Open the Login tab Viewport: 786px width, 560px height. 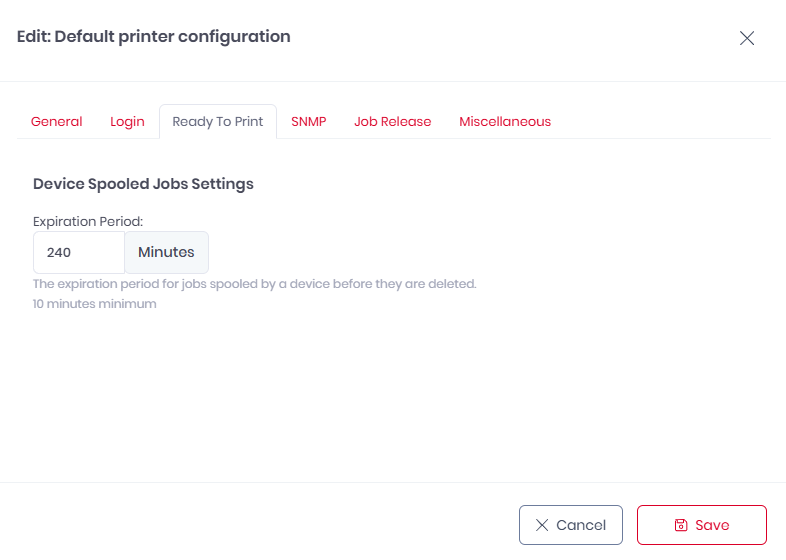coord(127,121)
